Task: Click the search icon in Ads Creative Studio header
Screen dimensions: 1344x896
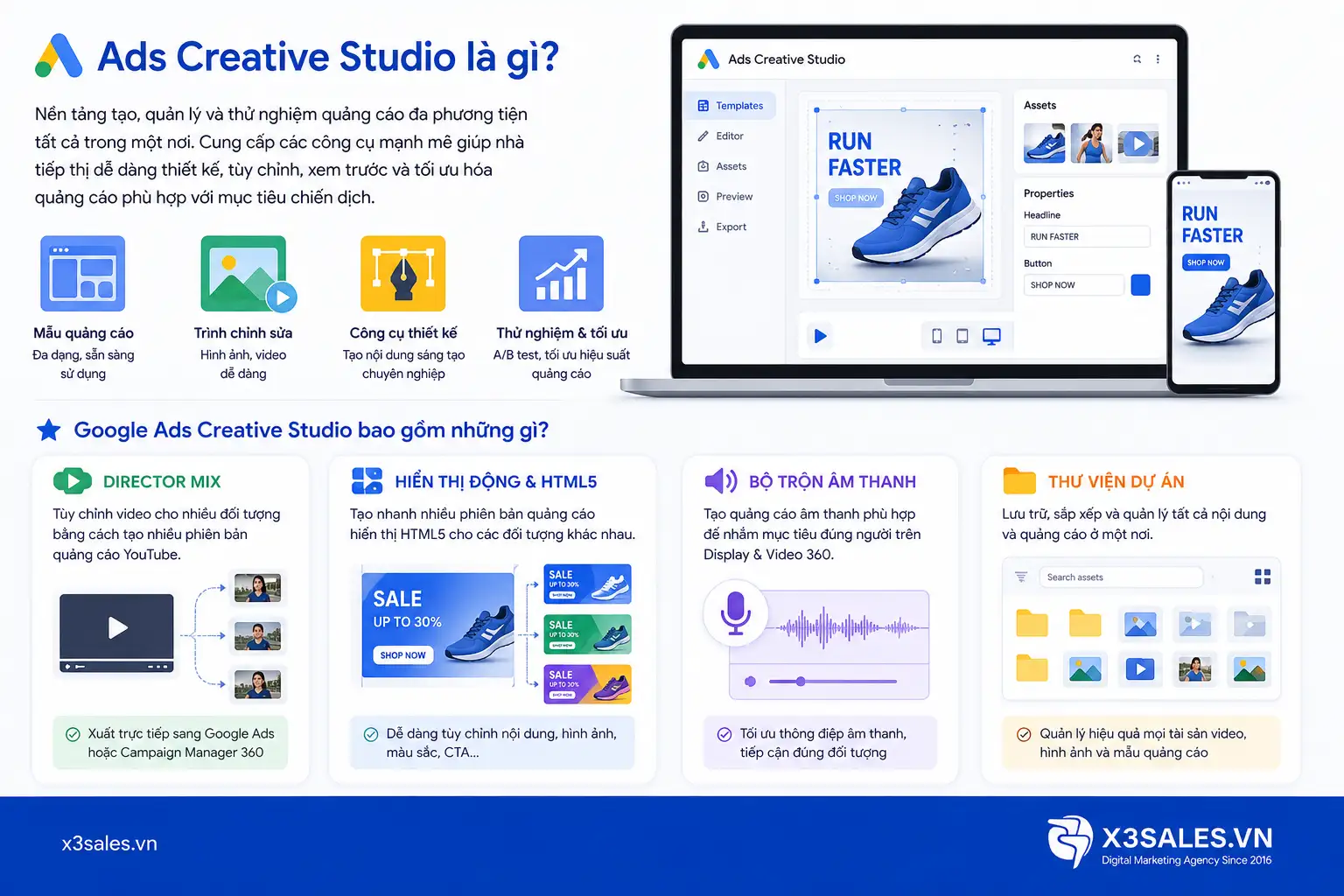Action: [1137, 59]
